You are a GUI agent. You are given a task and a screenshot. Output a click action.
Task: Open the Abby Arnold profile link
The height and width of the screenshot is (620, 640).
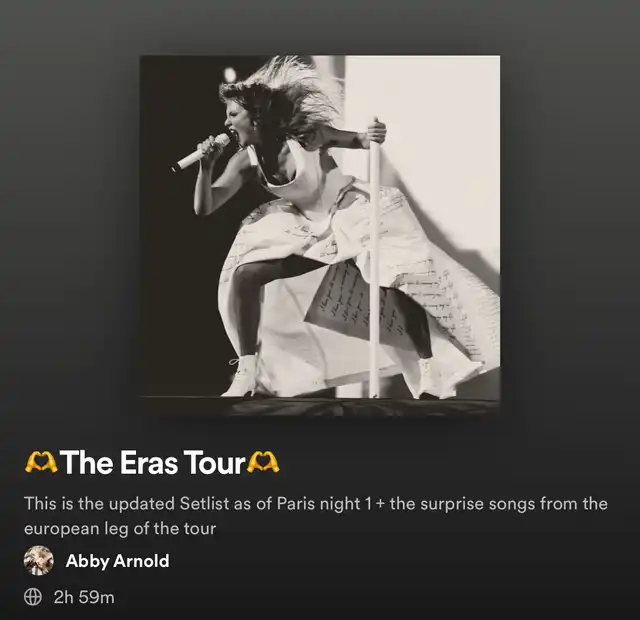(118, 561)
